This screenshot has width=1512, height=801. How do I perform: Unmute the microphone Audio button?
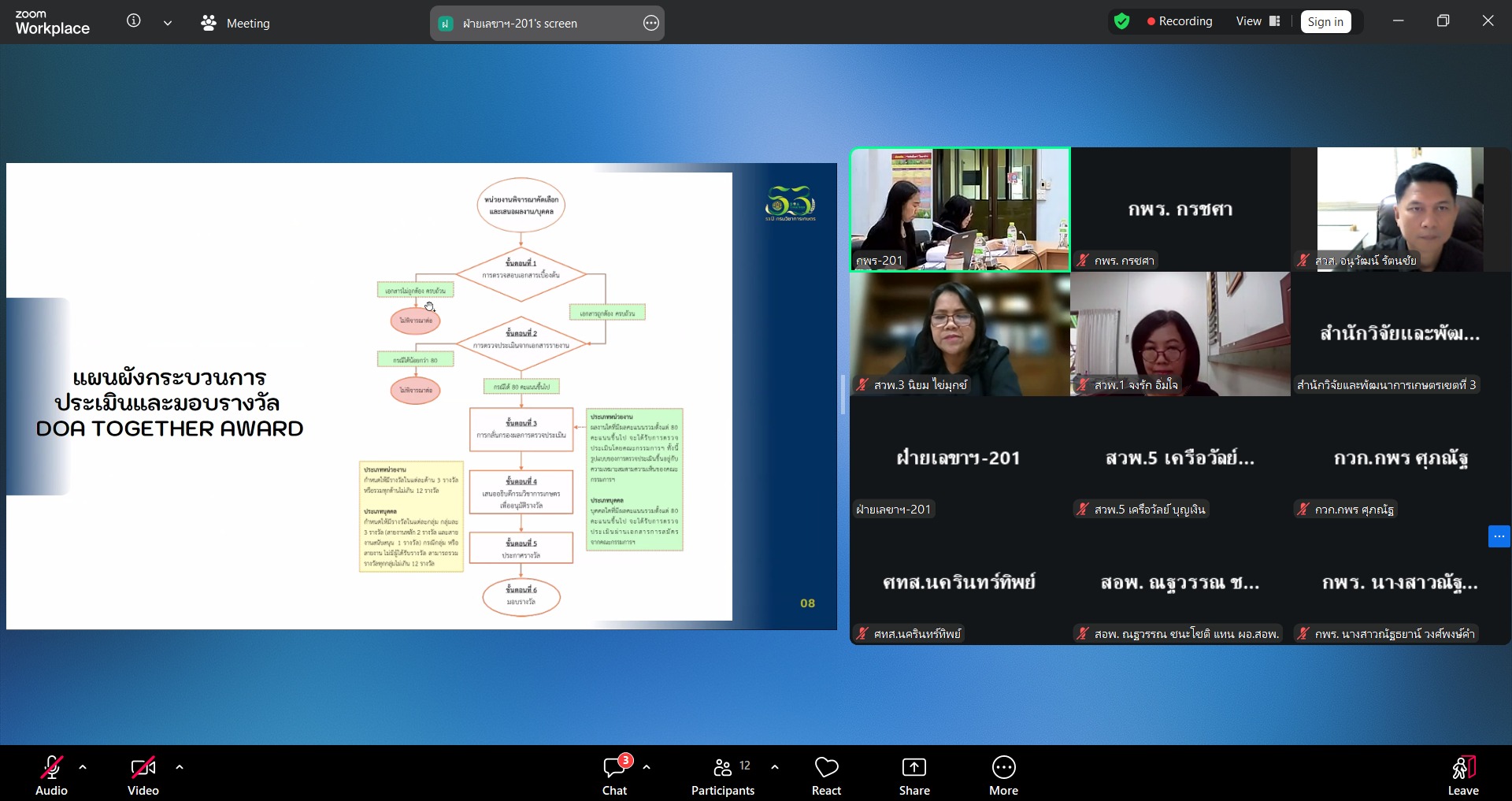51,776
